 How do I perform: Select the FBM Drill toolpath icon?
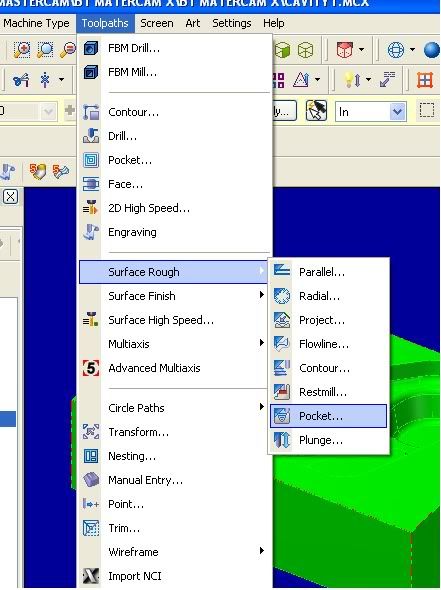91,49
